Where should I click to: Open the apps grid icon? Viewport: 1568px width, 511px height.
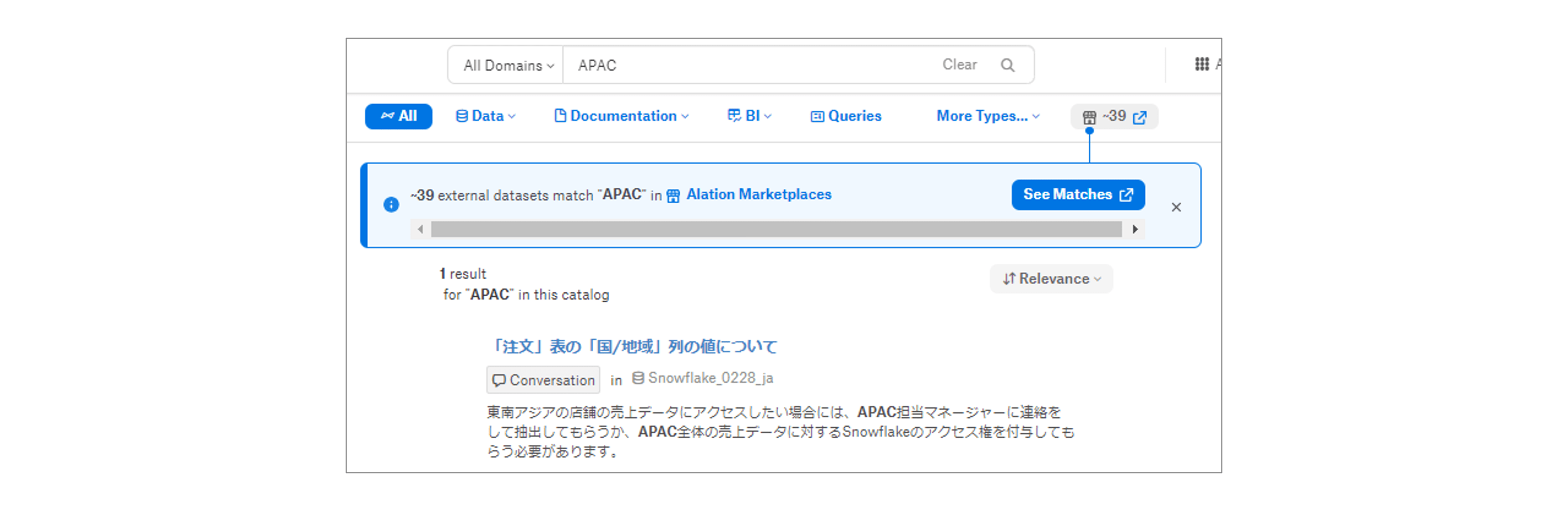coord(1202,64)
